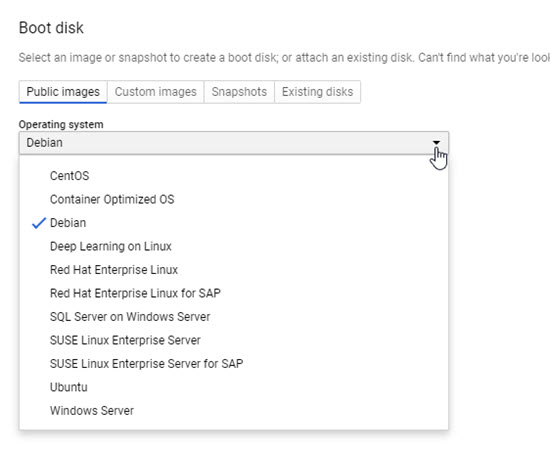Select Container Optimized OS option
This screenshot has height=453, width=550.
tap(234, 199)
